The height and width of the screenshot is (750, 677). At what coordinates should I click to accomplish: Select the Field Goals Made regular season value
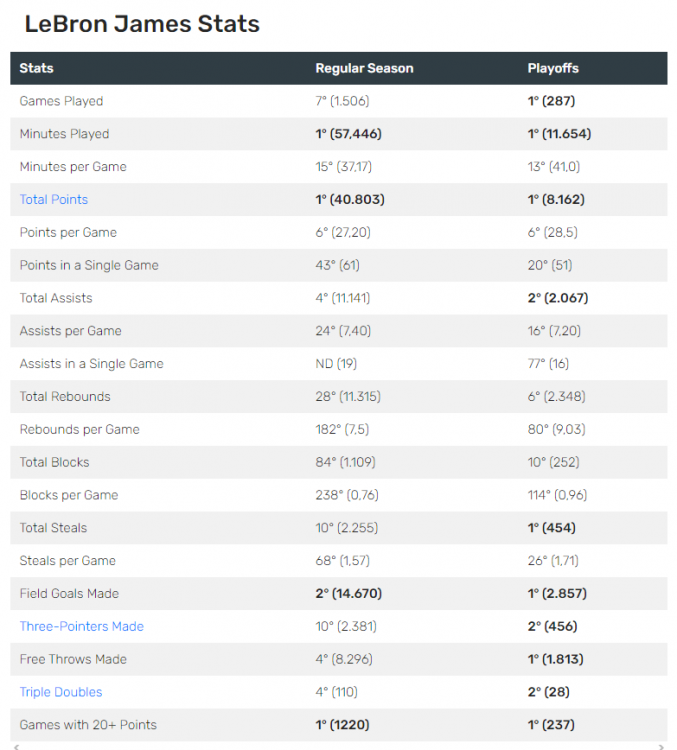tap(348, 594)
